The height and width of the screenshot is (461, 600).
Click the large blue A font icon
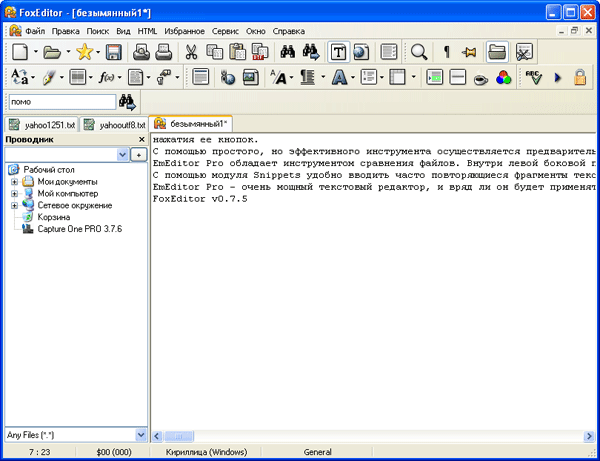(x=339, y=77)
